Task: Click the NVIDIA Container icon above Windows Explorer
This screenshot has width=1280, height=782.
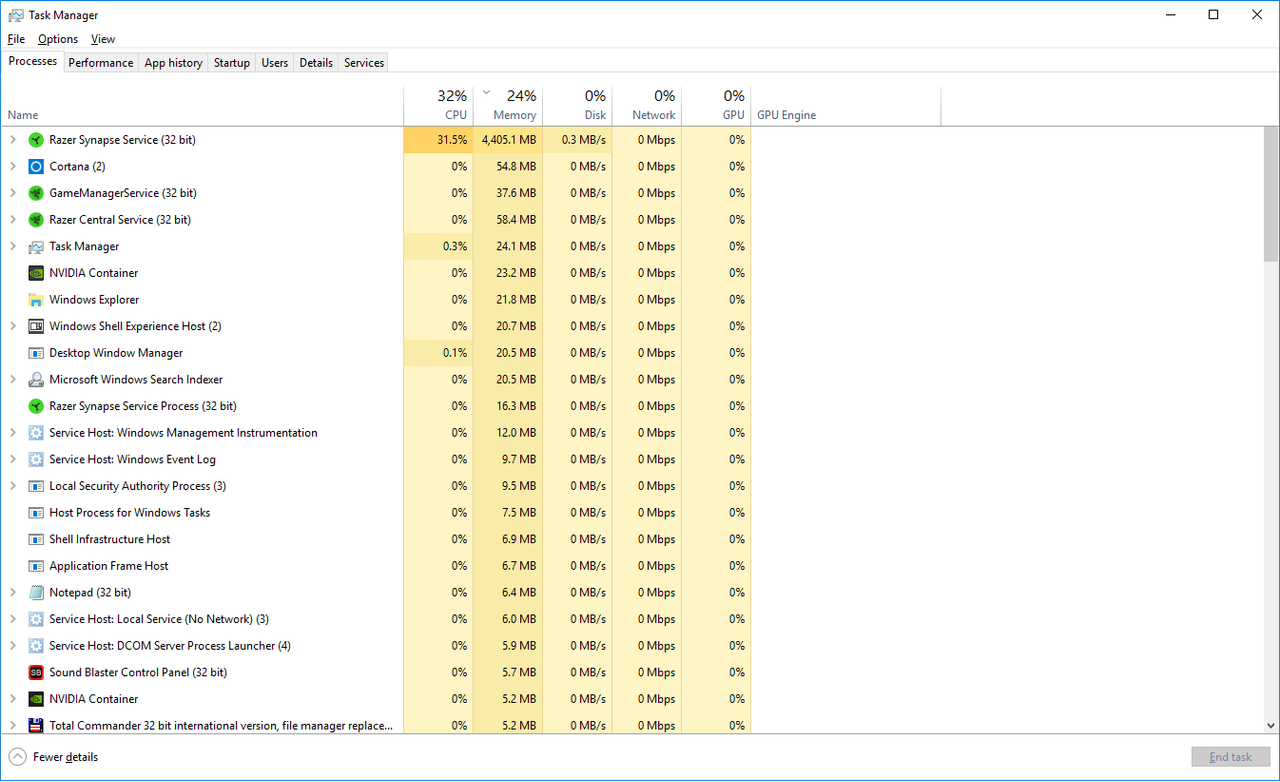Action: (x=36, y=273)
